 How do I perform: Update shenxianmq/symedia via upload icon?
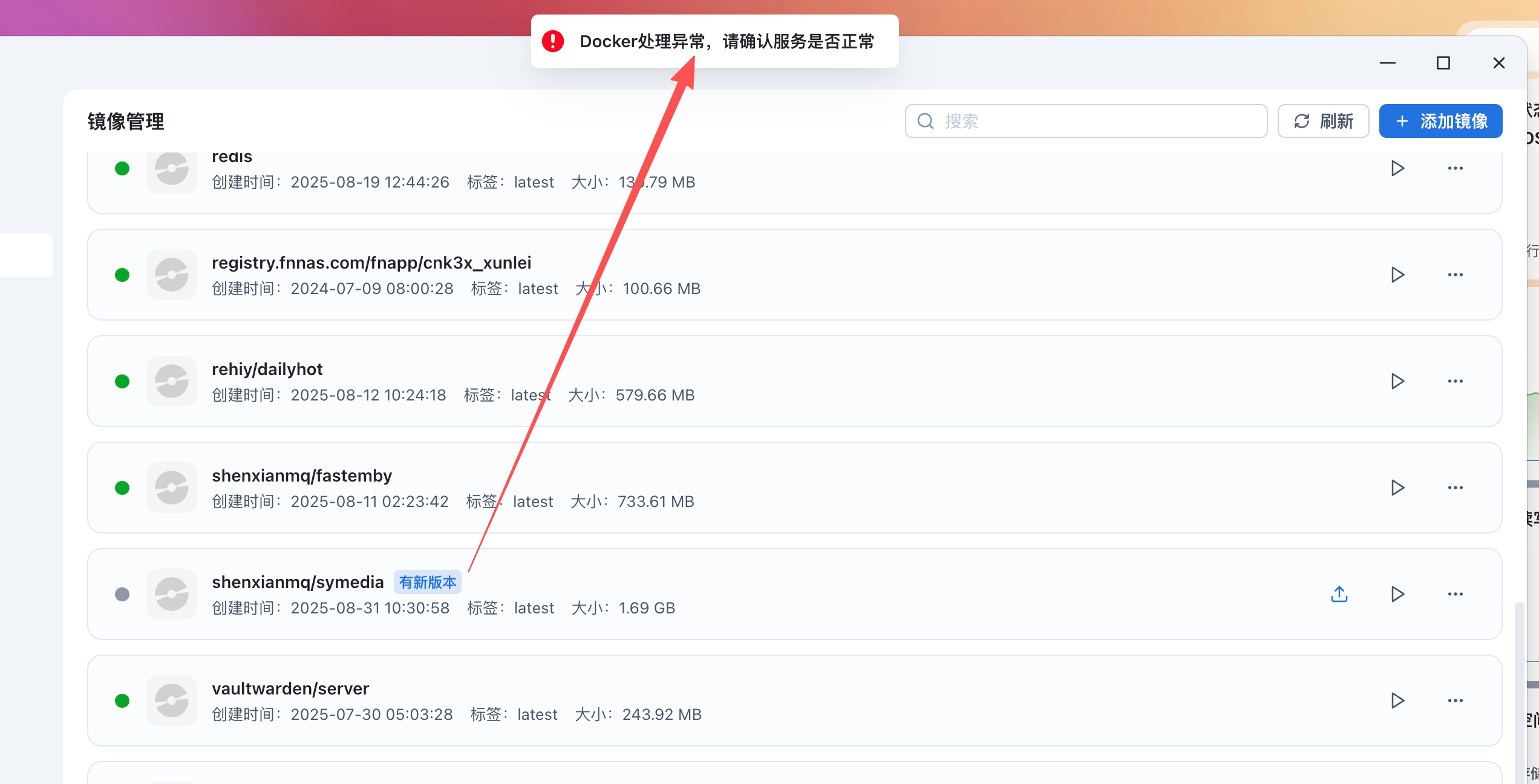click(1339, 594)
